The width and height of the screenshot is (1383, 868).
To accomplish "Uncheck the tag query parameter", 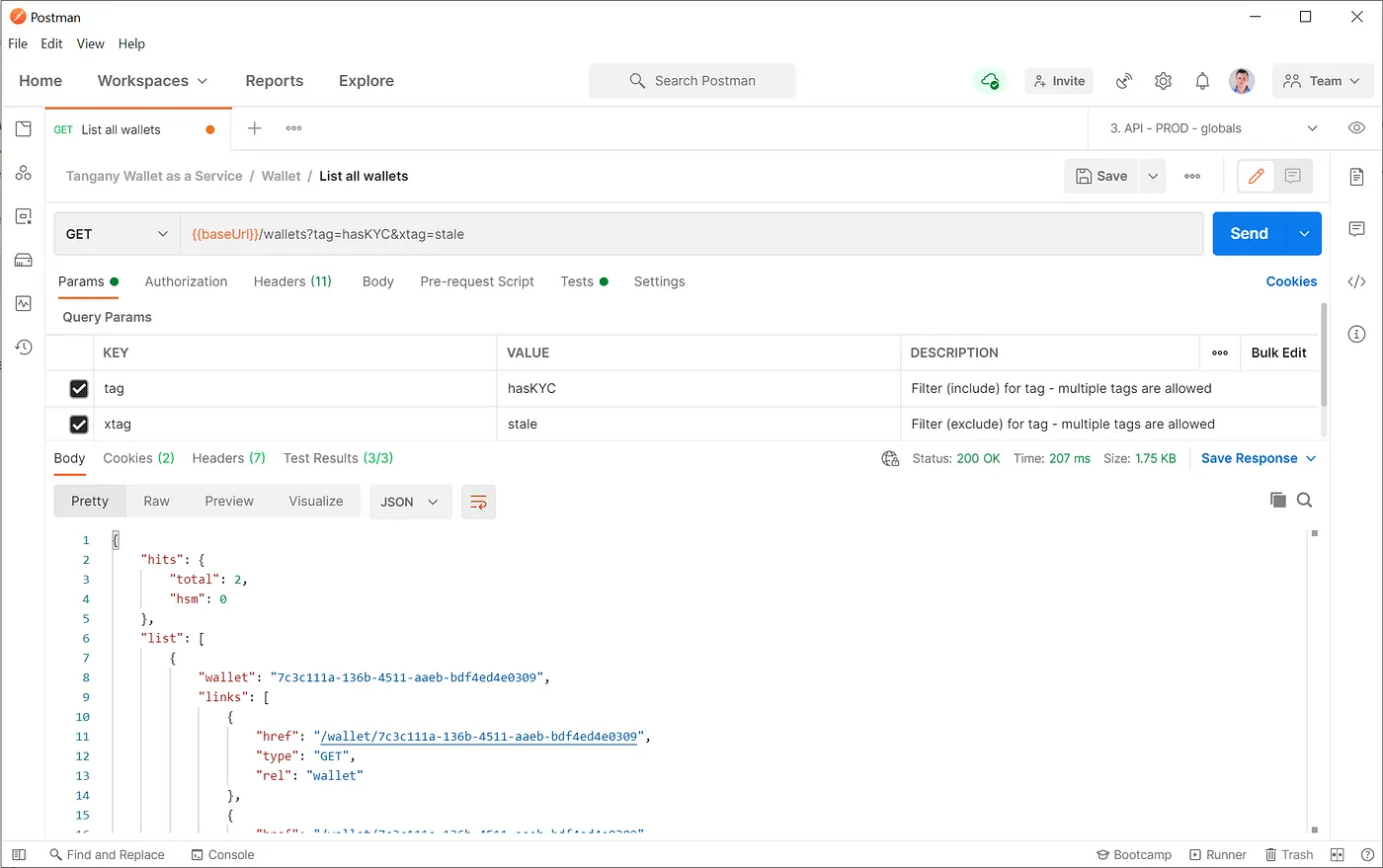I will point(79,389).
